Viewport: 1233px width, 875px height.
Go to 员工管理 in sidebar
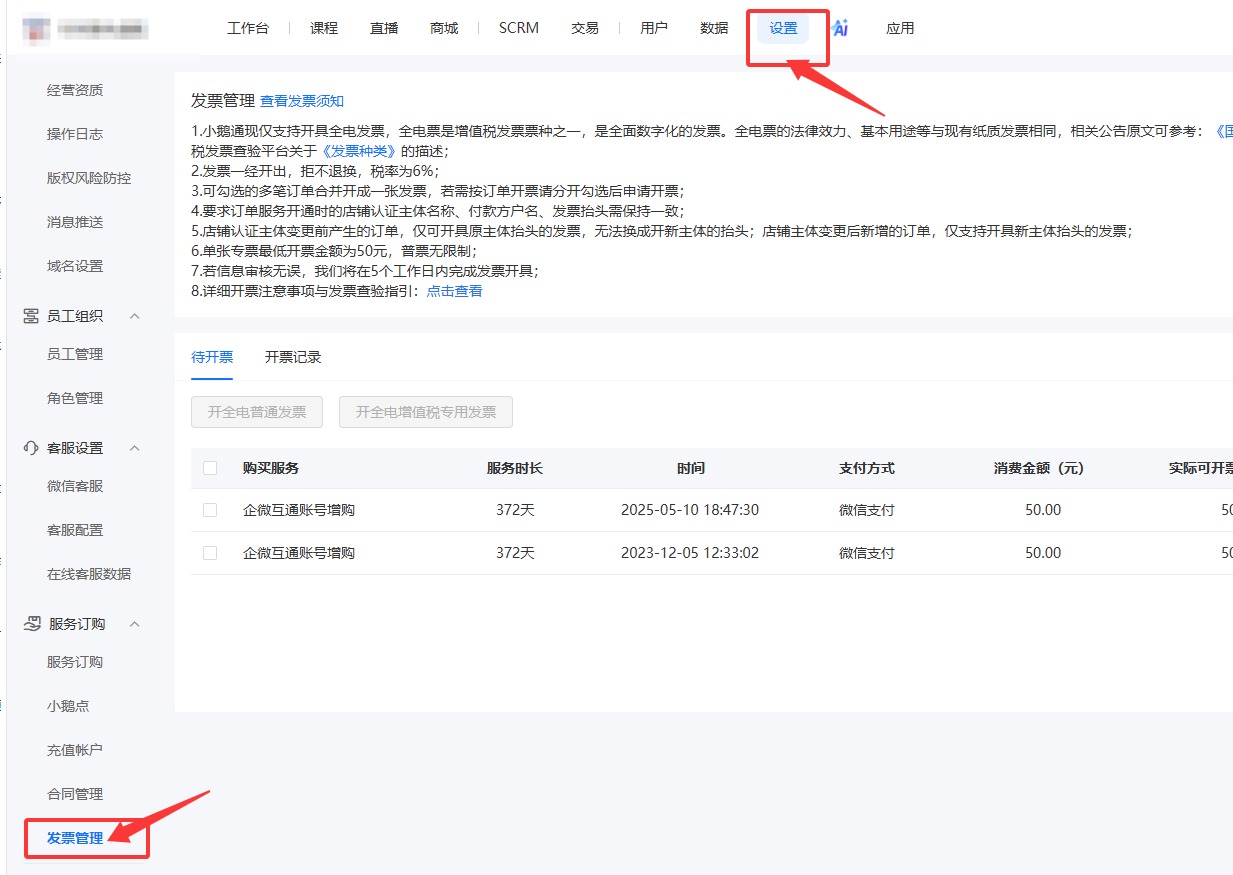point(75,354)
